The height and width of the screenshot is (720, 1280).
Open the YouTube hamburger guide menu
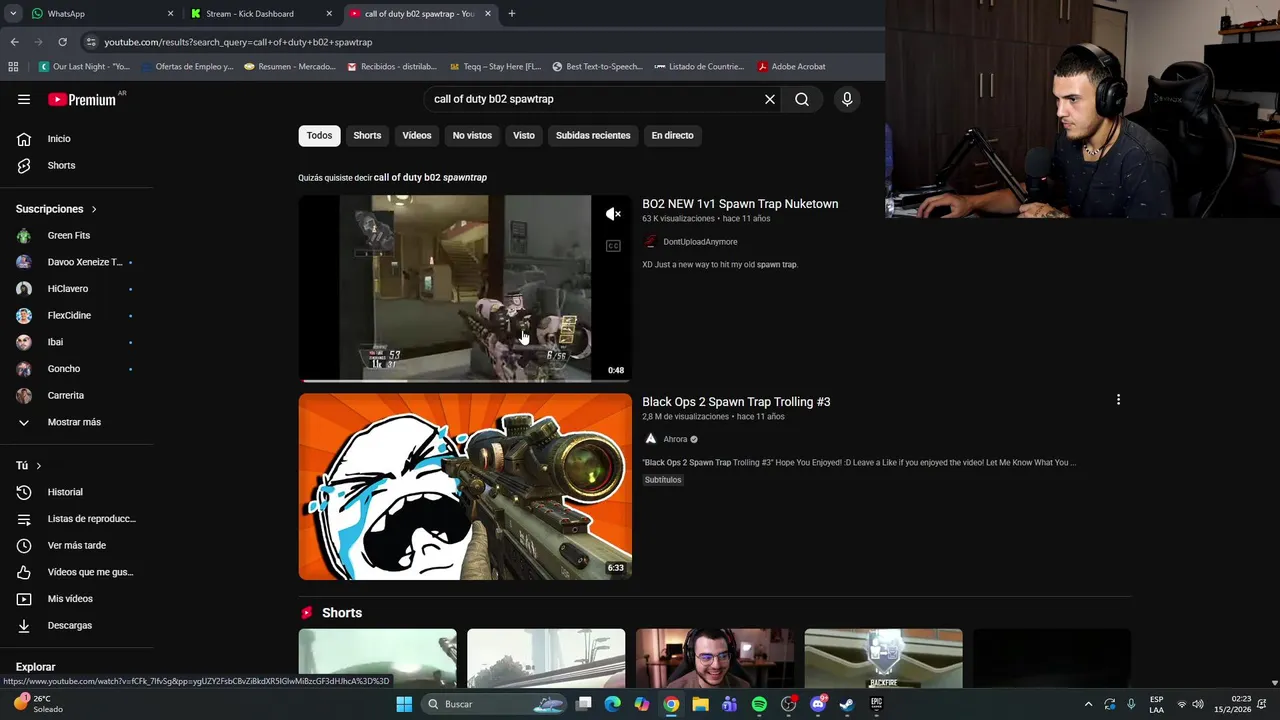click(24, 99)
